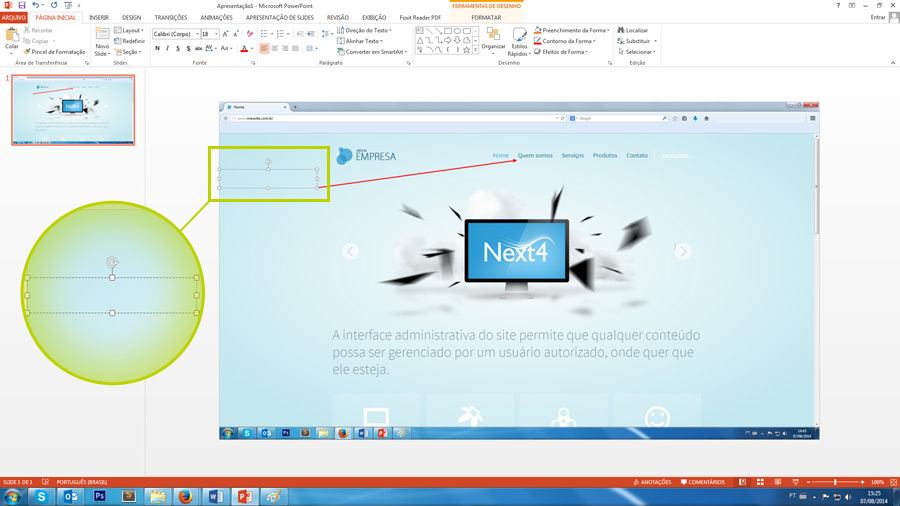Toggle bold formatting (N)
The height and width of the screenshot is (506, 900).
click(157, 48)
